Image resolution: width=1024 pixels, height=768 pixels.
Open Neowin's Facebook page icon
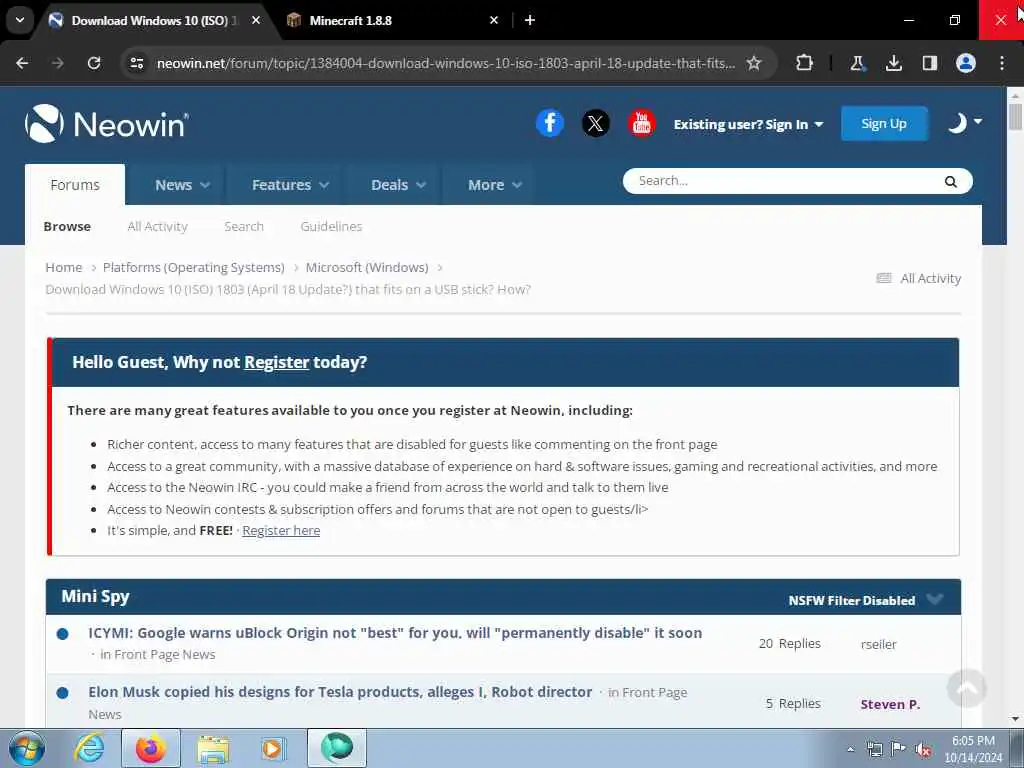(x=550, y=123)
